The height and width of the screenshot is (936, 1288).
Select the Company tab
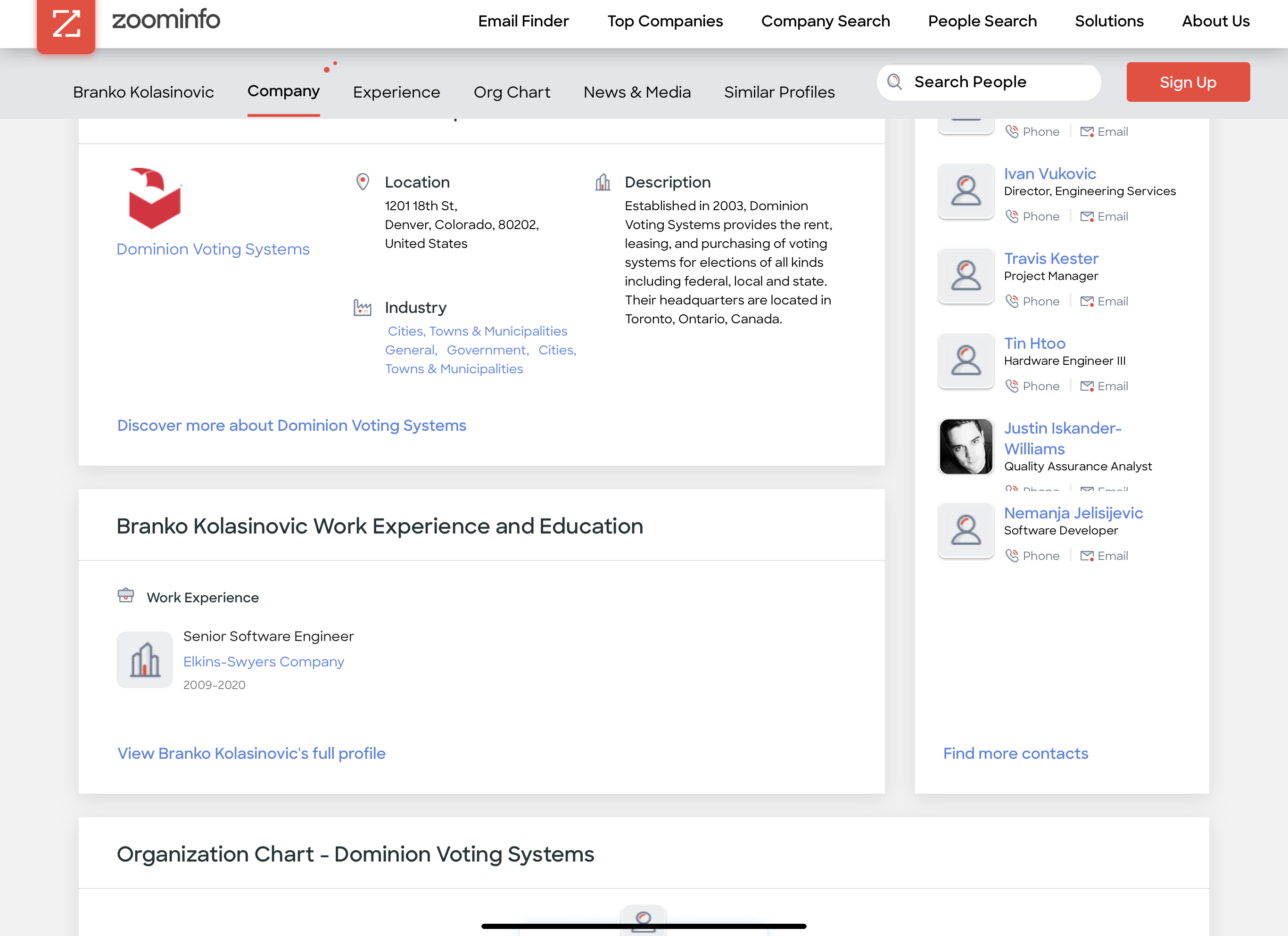click(x=283, y=91)
